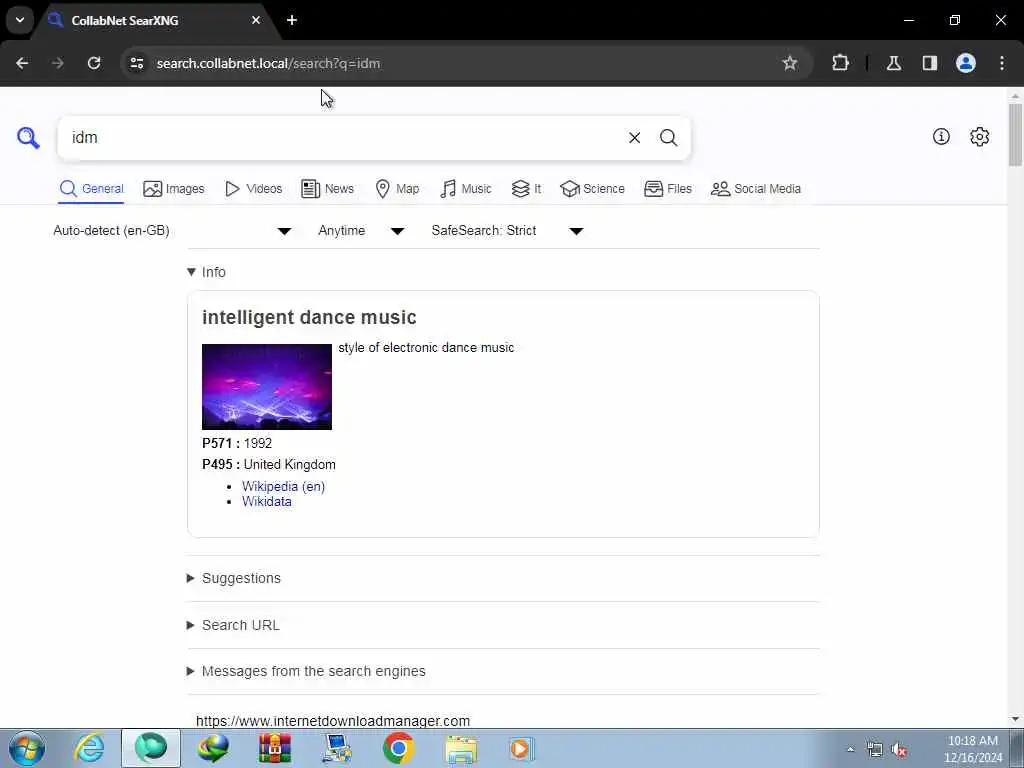Reload the current page
The width and height of the screenshot is (1024, 768).
(94, 63)
